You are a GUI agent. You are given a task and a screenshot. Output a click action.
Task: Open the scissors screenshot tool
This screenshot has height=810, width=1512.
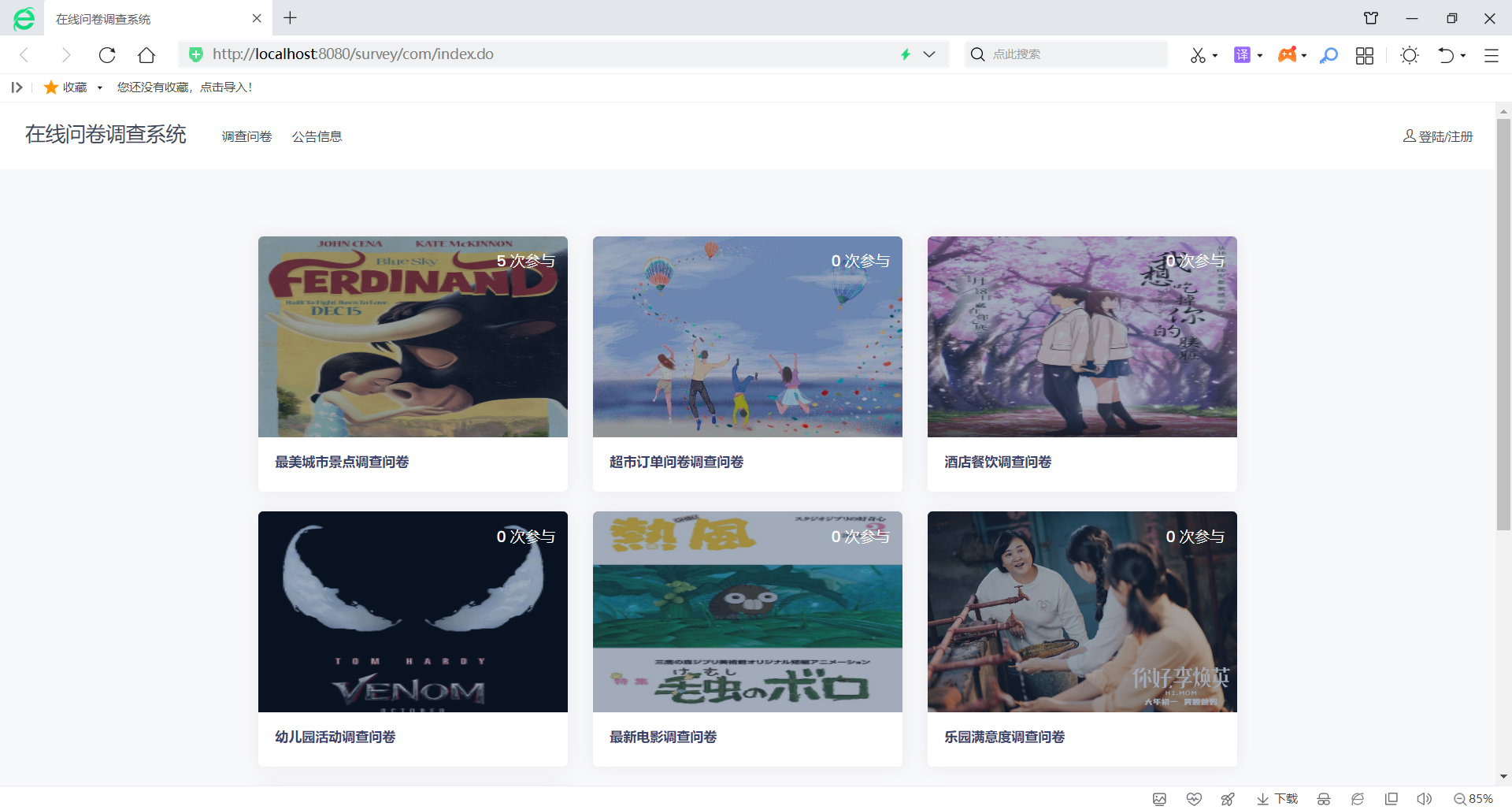tap(1198, 54)
